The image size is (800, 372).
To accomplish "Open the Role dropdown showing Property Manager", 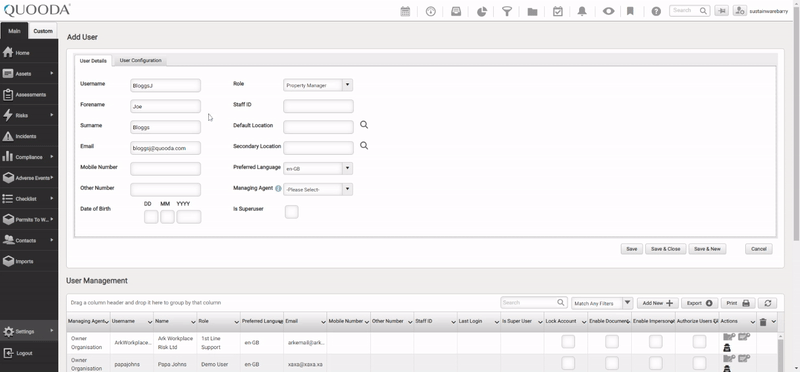I will (318, 85).
